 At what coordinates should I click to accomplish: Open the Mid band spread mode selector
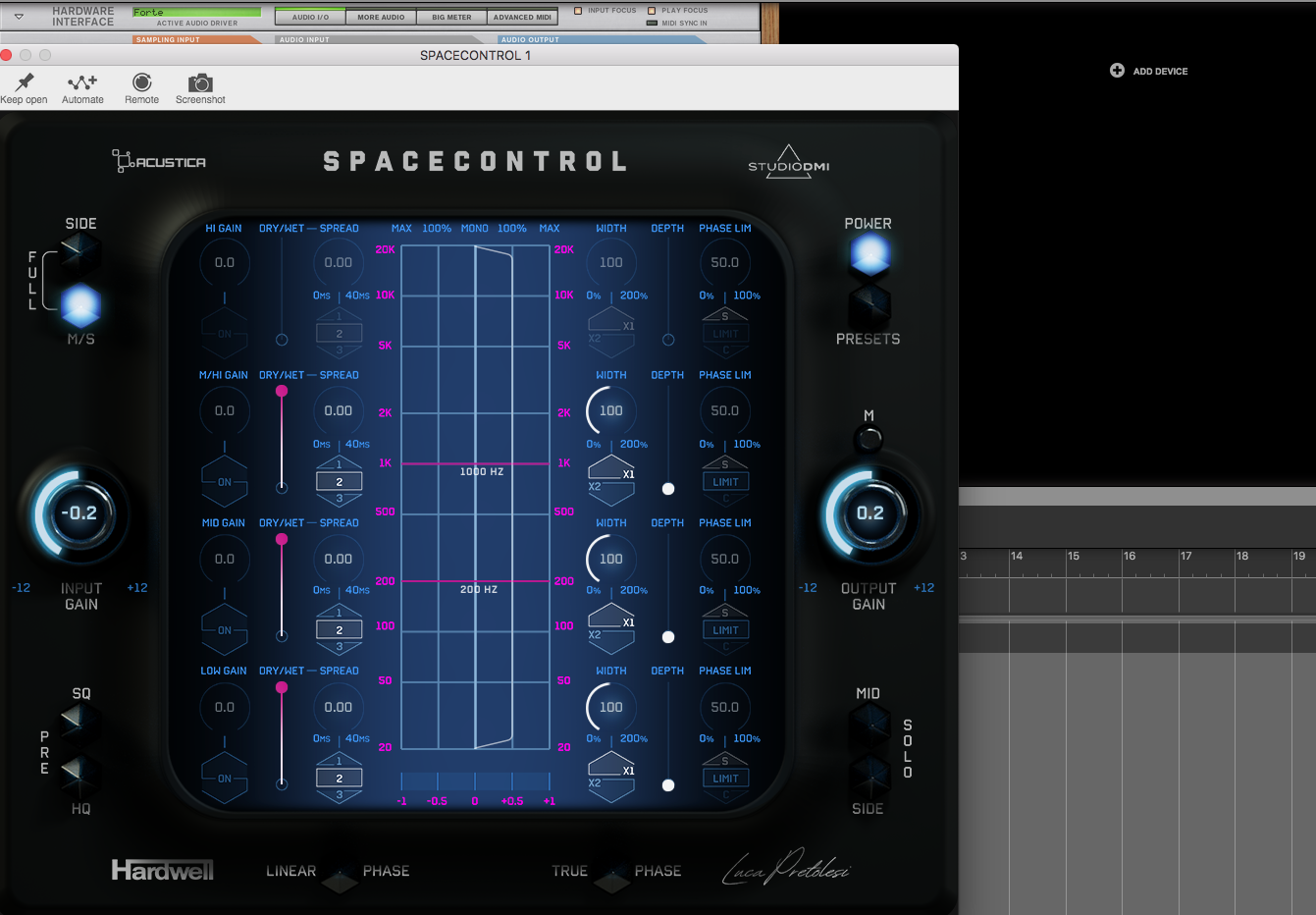pos(340,630)
